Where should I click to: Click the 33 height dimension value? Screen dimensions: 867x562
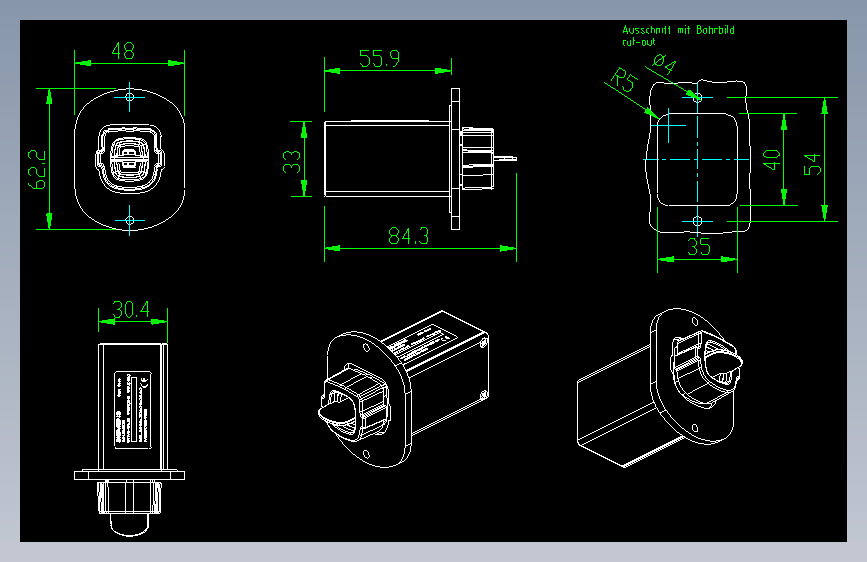[291, 162]
